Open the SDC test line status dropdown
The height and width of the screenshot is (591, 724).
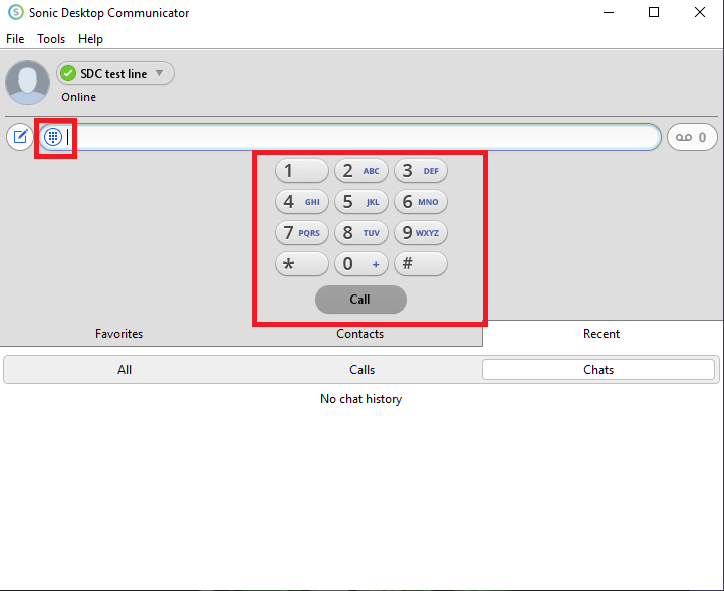tap(115, 73)
